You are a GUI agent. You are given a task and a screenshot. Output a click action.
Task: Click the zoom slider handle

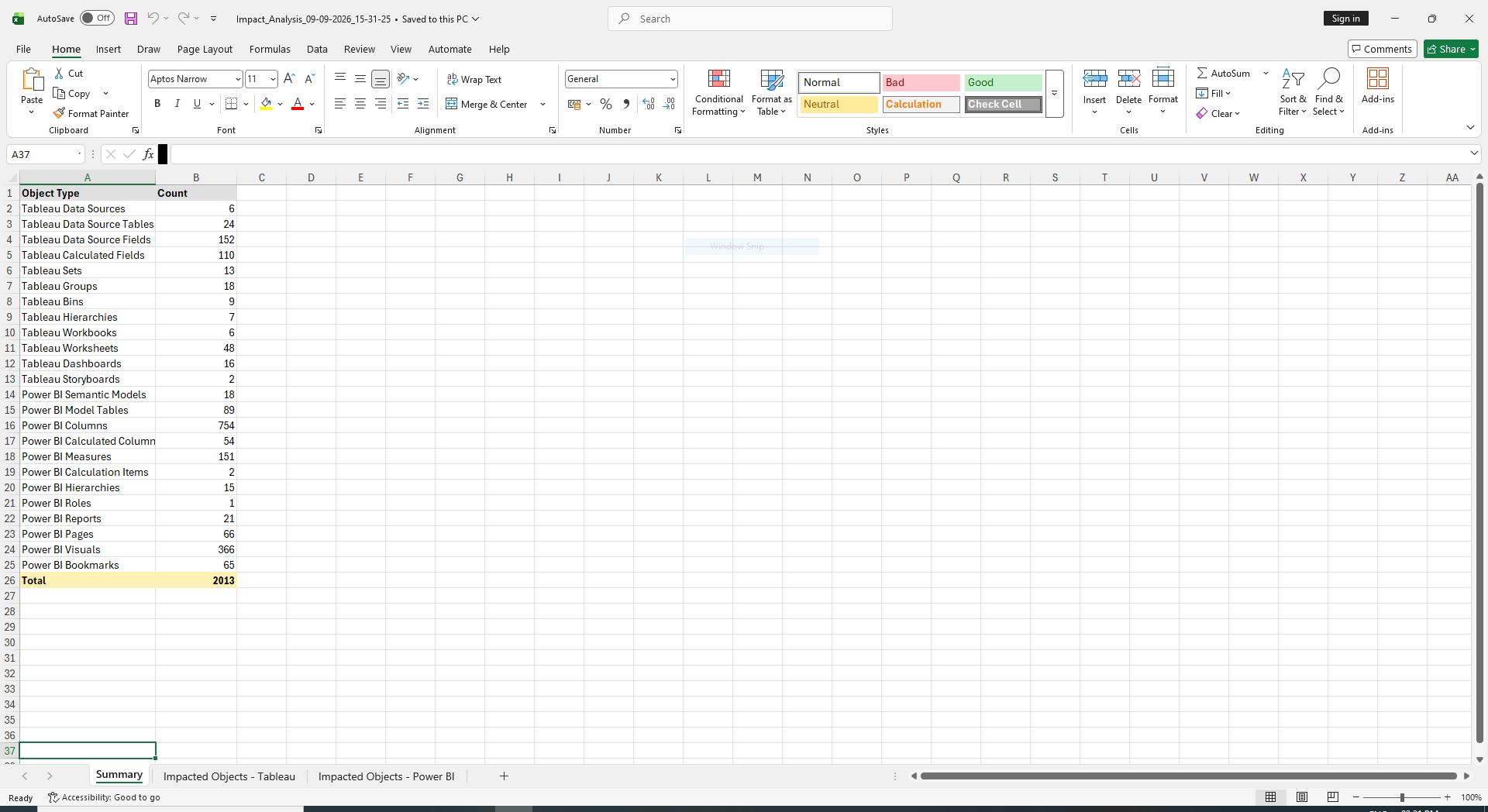click(1402, 797)
